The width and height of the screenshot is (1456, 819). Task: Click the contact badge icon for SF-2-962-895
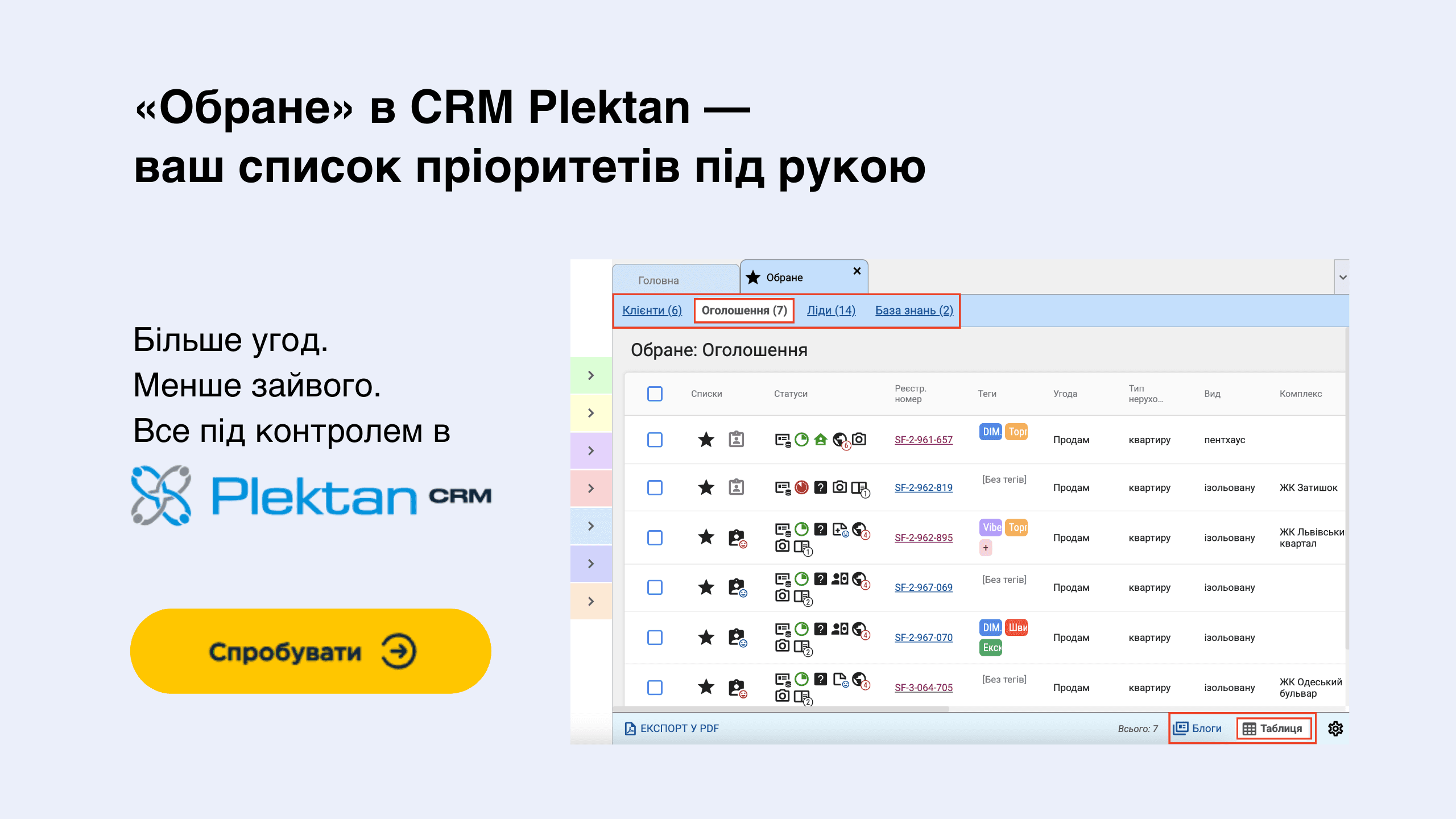[x=737, y=537]
